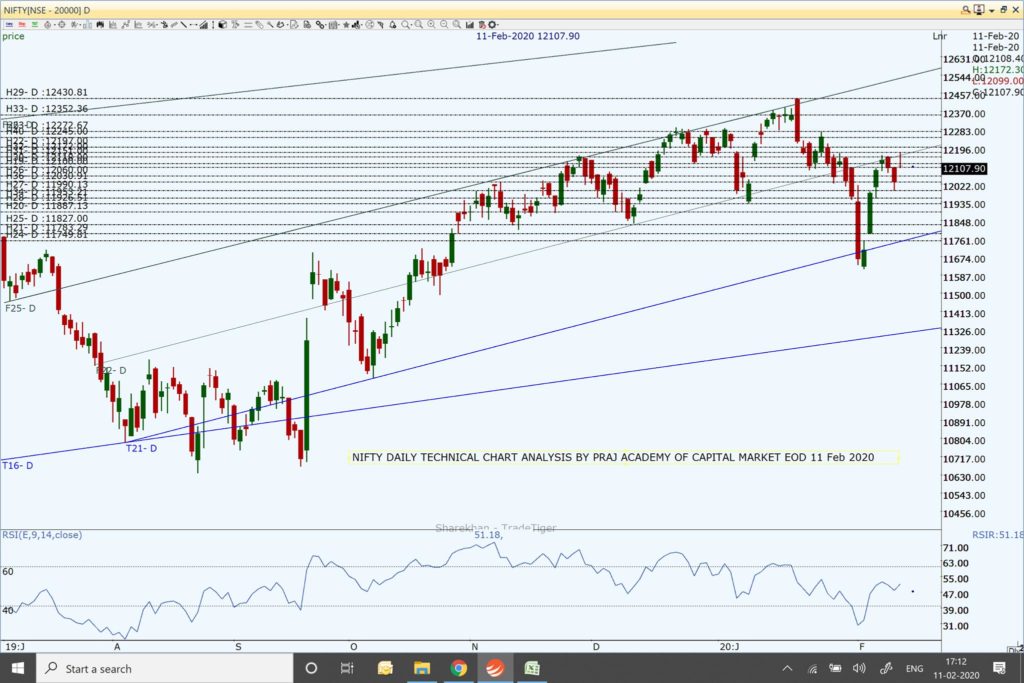Click the black bar chart icon
The width and height of the screenshot is (1024, 683).
470,25
